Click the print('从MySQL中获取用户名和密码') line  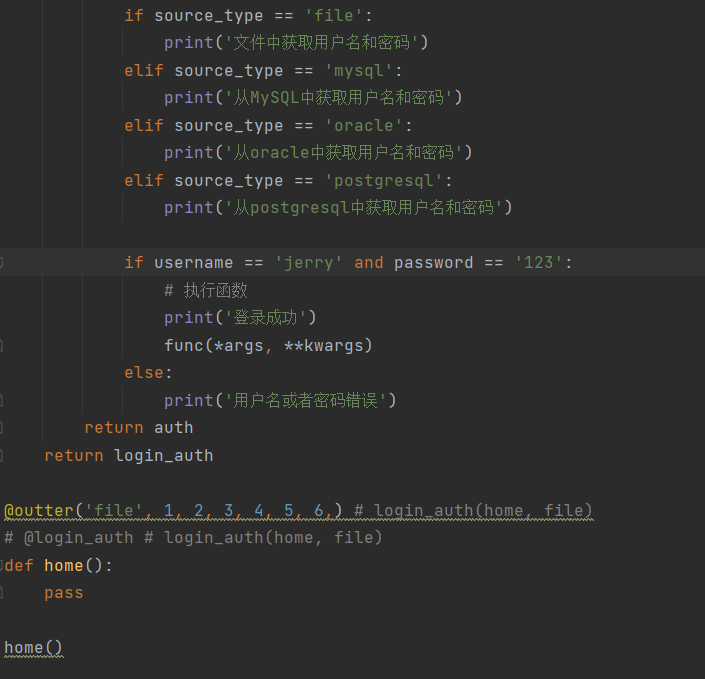click(x=313, y=98)
